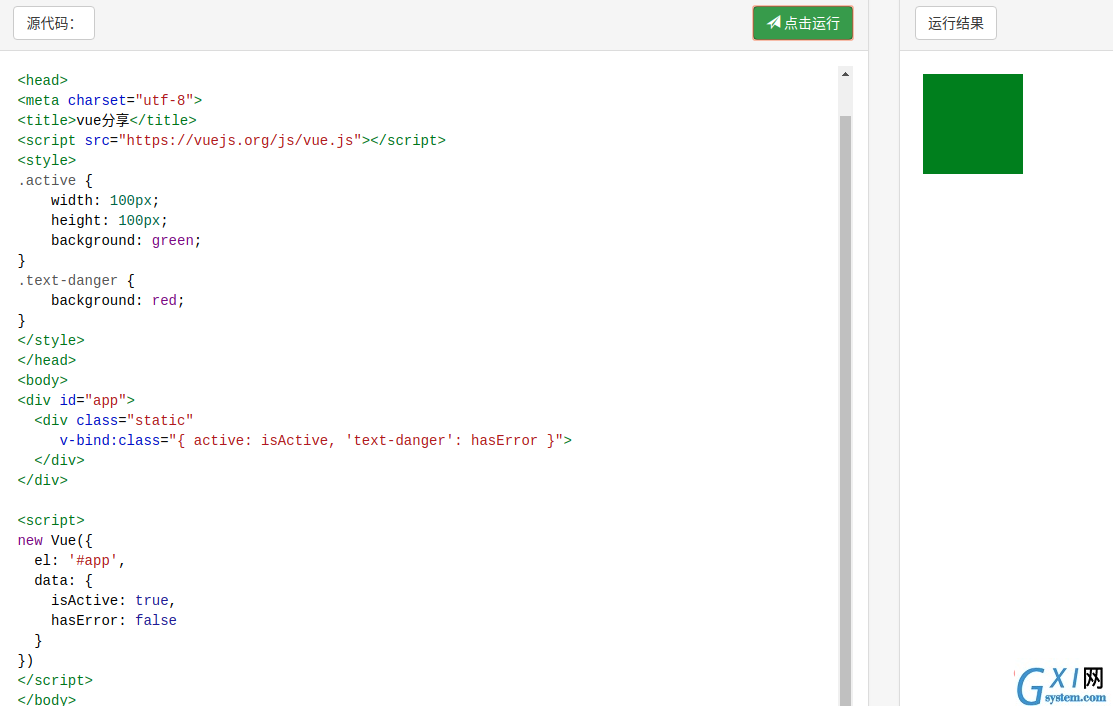1113x706 pixels.
Task: Click the closing </style> tag line
Action: coord(51,341)
